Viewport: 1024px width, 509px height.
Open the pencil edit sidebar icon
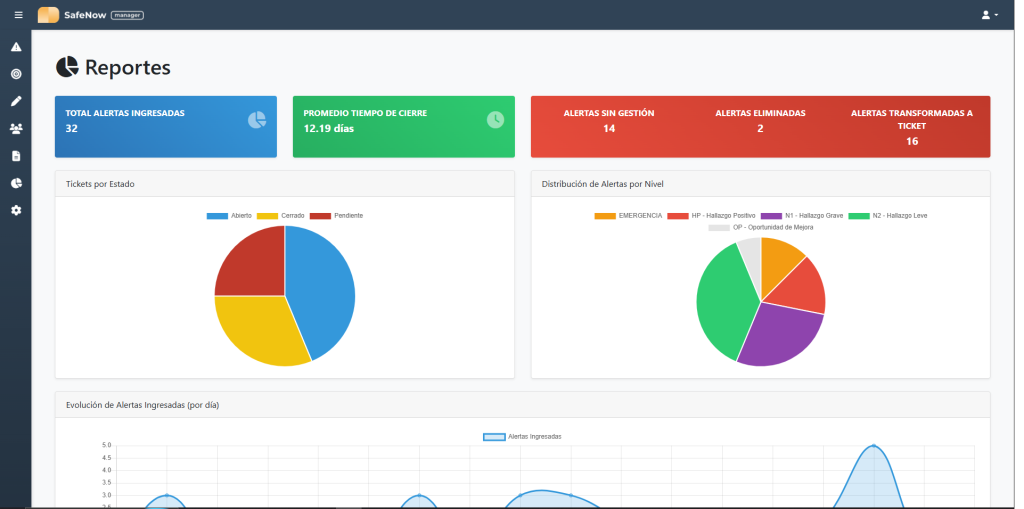pos(16,101)
